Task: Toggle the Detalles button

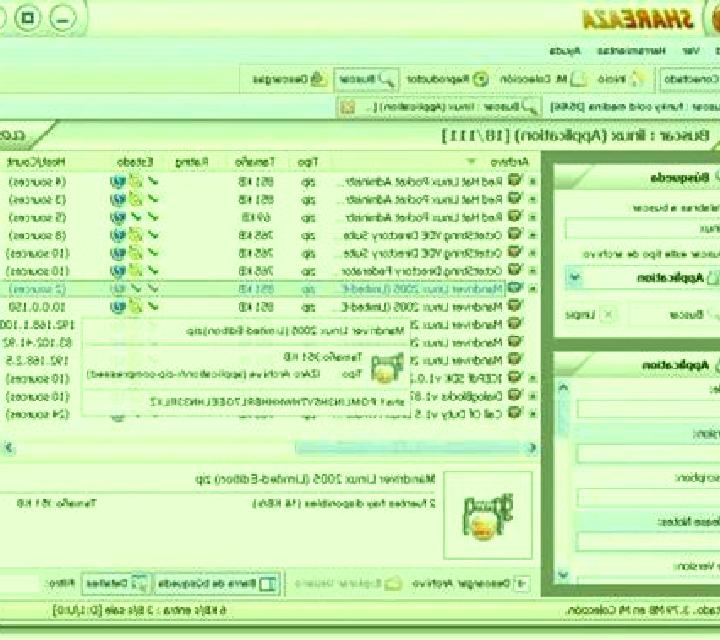Action: pyautogui.click(x=116, y=584)
